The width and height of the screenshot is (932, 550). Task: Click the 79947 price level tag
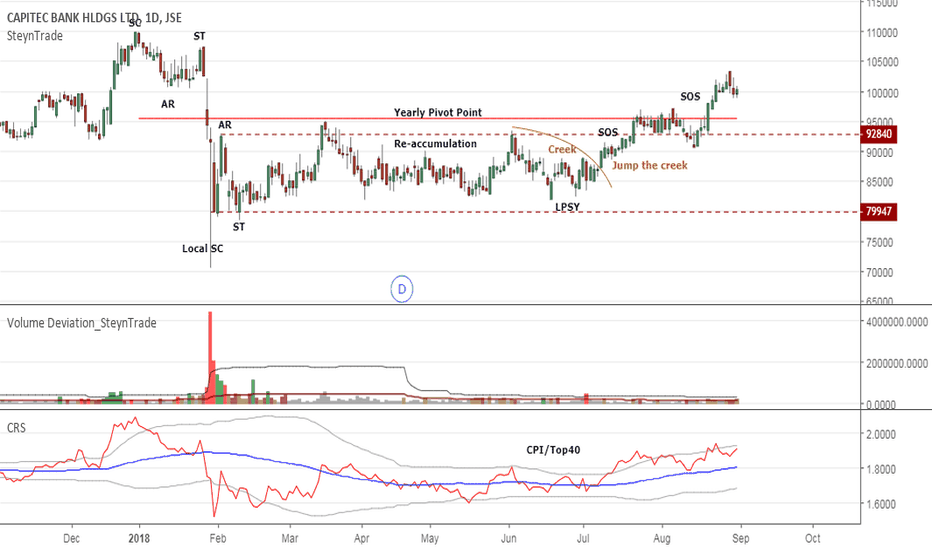click(x=879, y=211)
